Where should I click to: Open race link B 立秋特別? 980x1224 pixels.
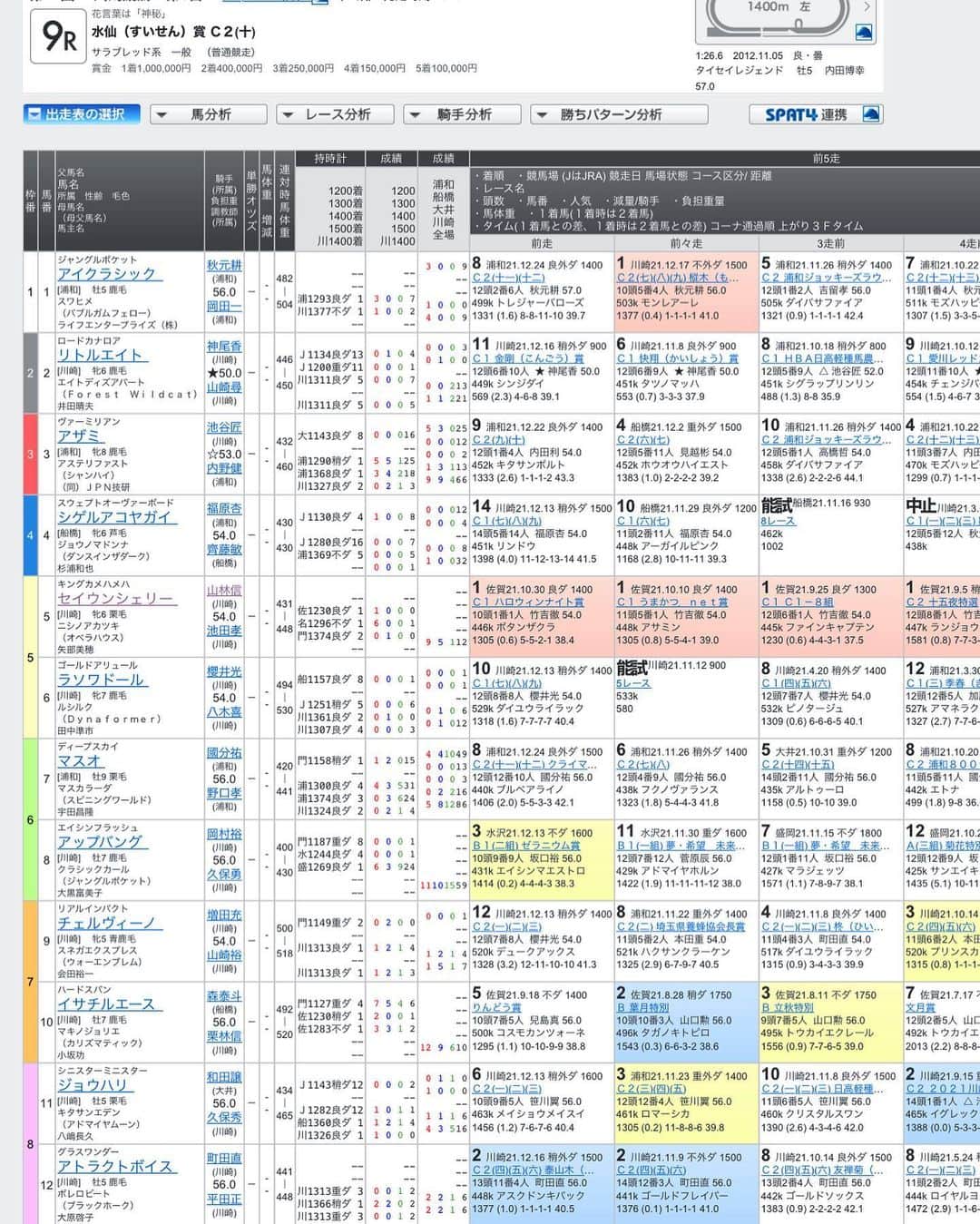(x=787, y=1008)
